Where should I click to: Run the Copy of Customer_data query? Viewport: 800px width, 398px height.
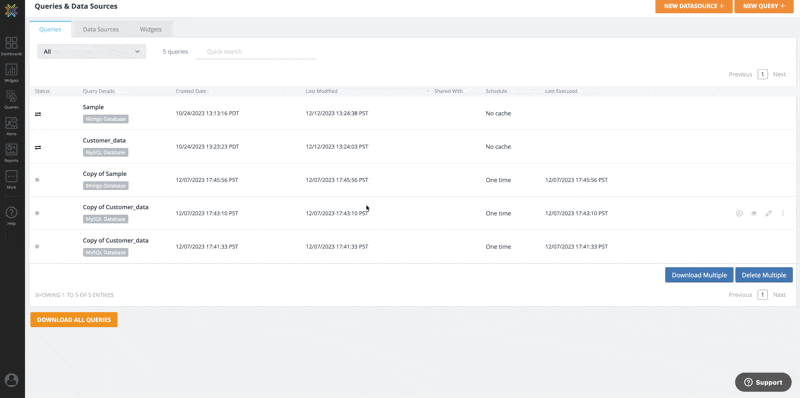pos(739,213)
